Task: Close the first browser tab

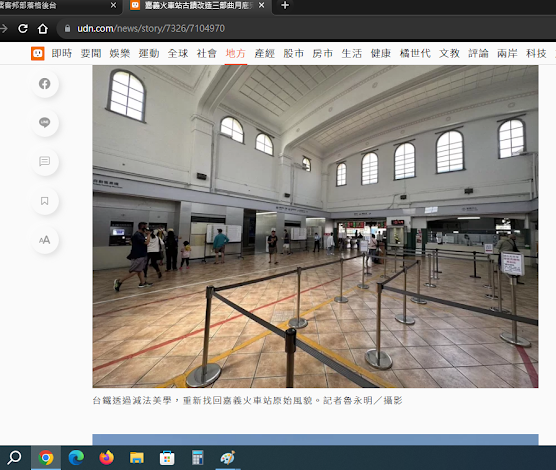Action: [x=113, y=5]
